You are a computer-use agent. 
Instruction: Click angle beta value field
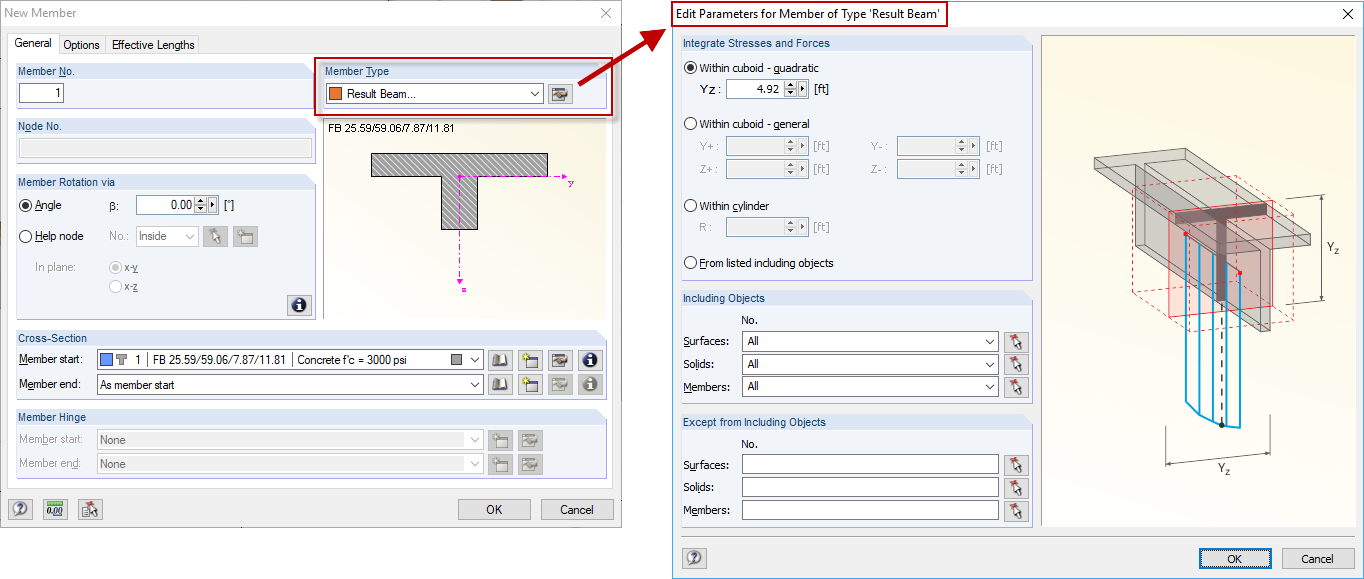click(x=164, y=205)
